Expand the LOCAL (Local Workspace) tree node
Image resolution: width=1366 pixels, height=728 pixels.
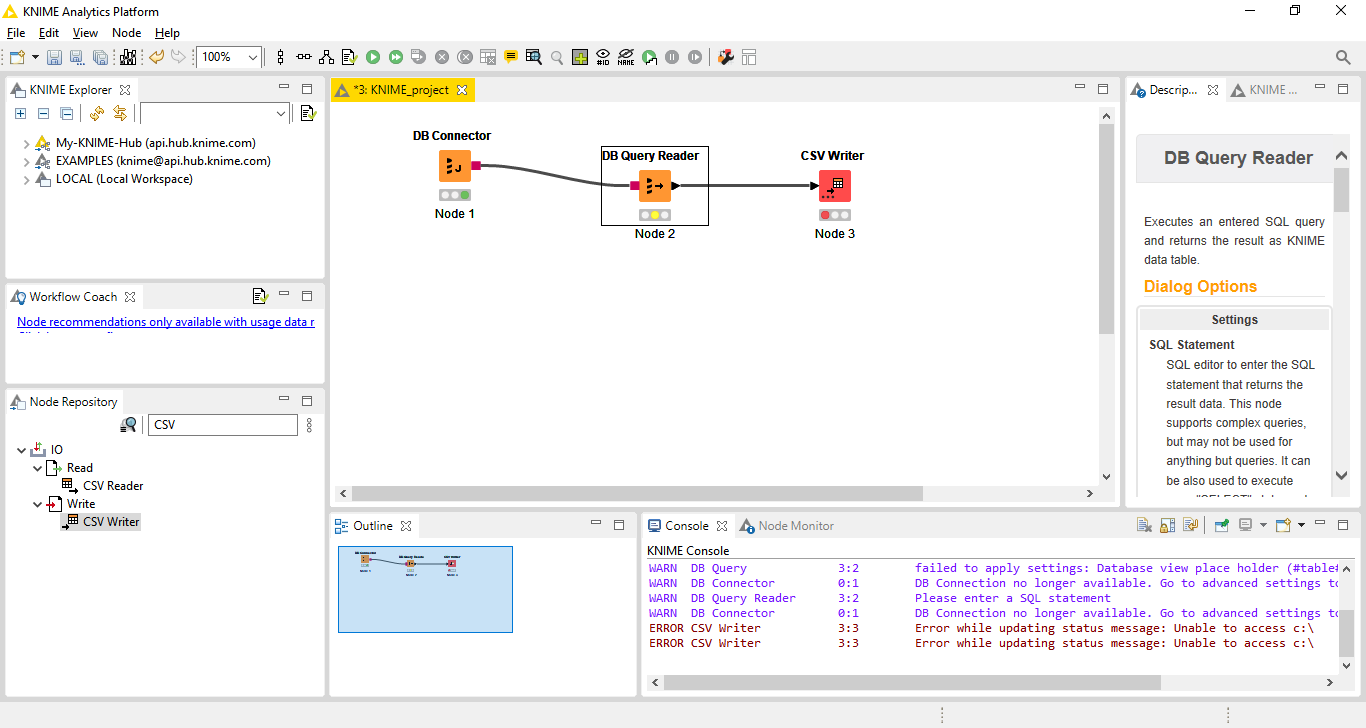pyautogui.click(x=26, y=180)
